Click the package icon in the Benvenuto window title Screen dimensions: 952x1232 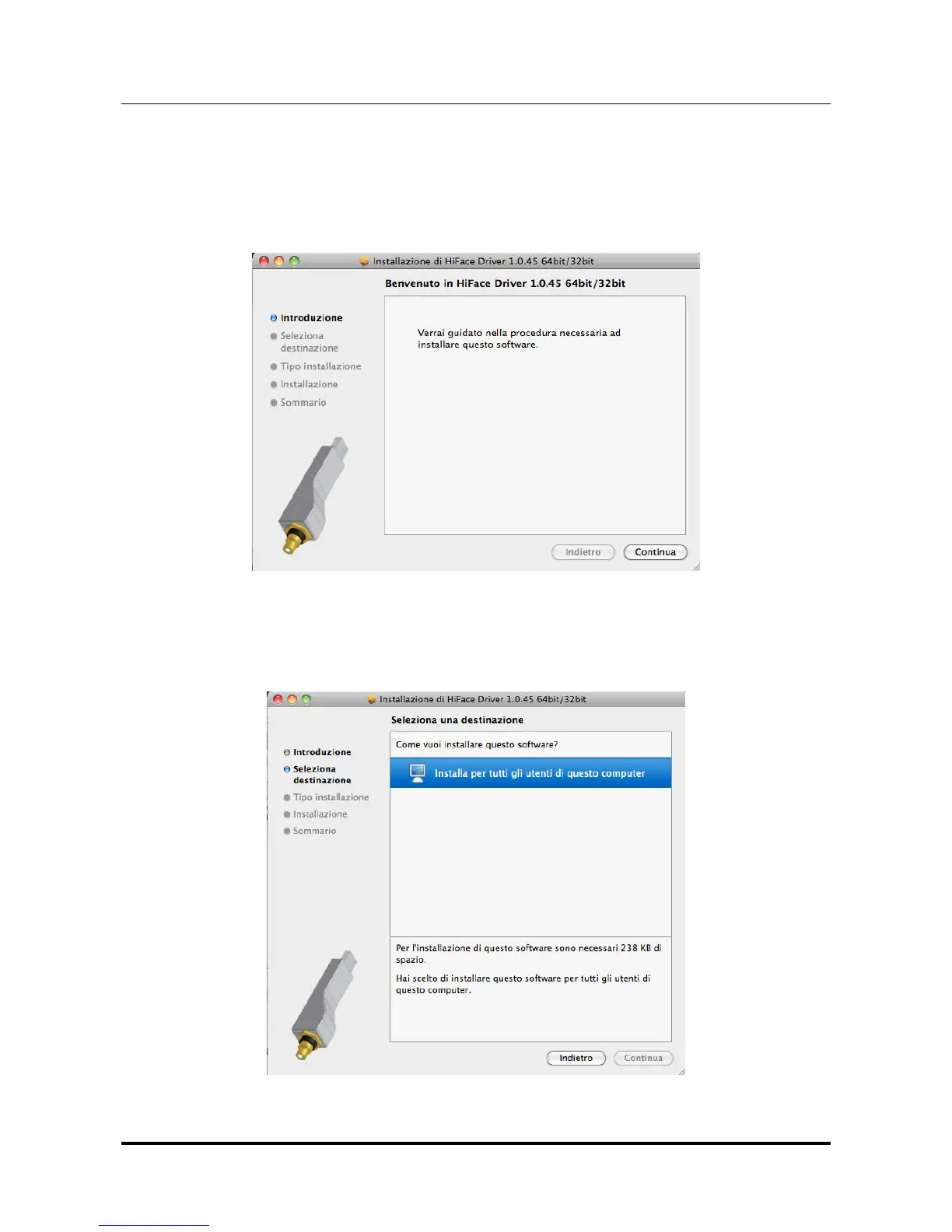[364, 261]
